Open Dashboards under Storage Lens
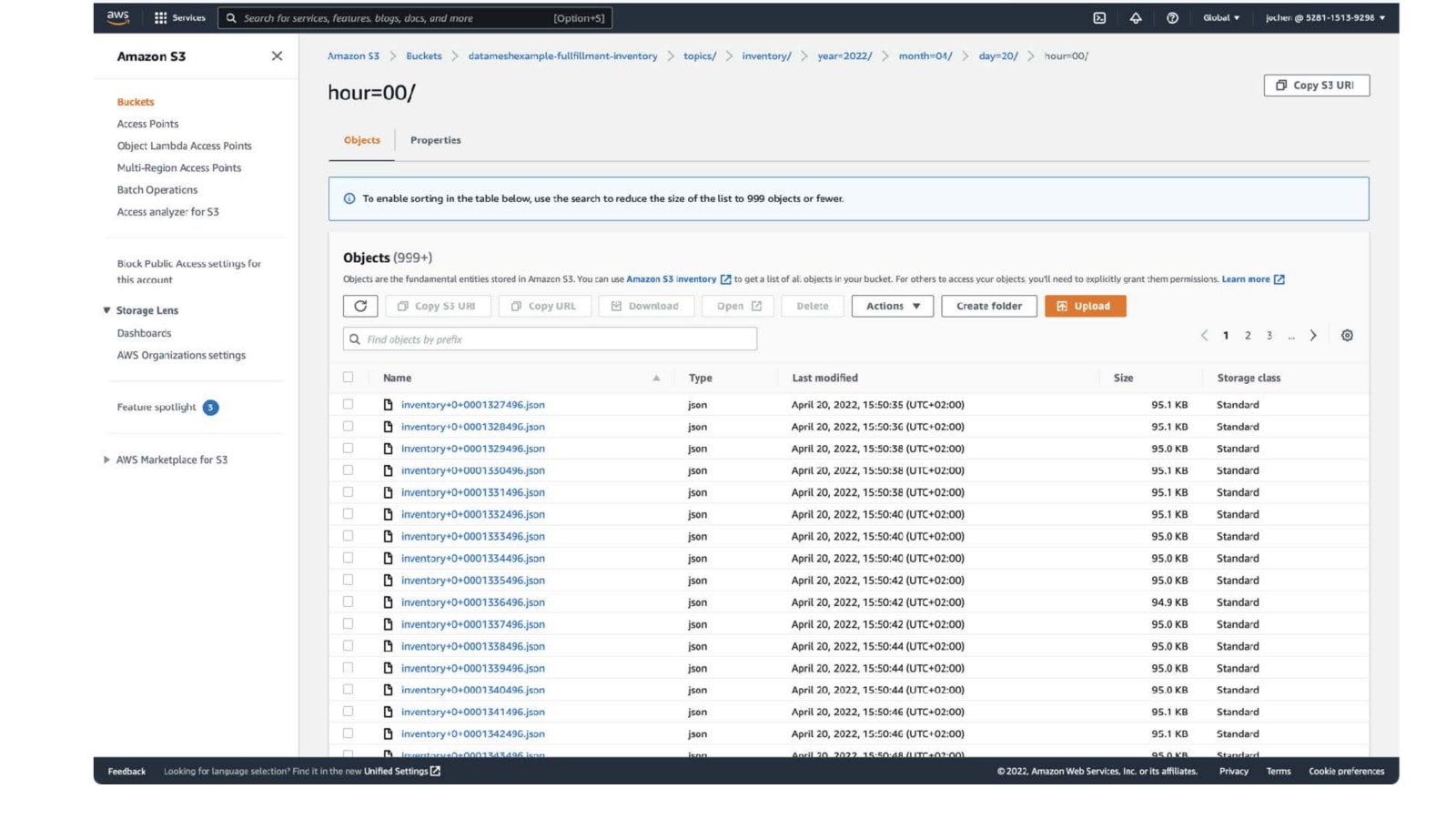 tap(144, 333)
